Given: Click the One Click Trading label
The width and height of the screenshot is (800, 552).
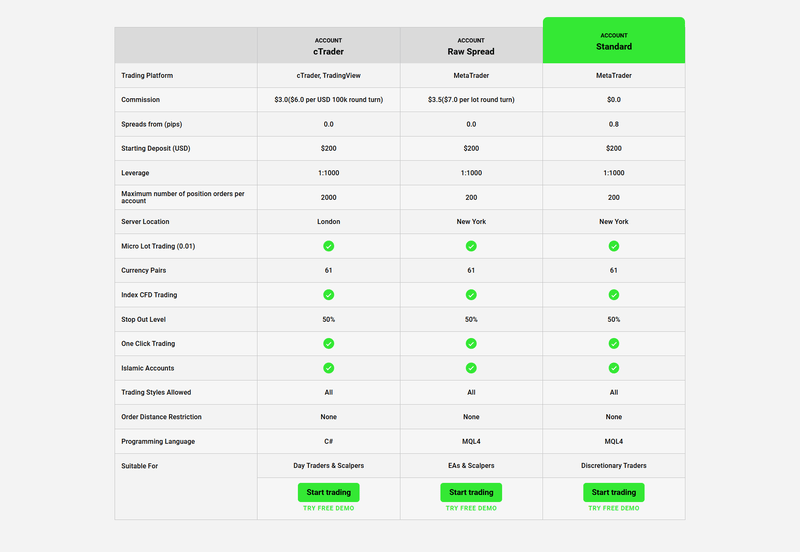Looking at the screenshot, I should tap(148, 343).
